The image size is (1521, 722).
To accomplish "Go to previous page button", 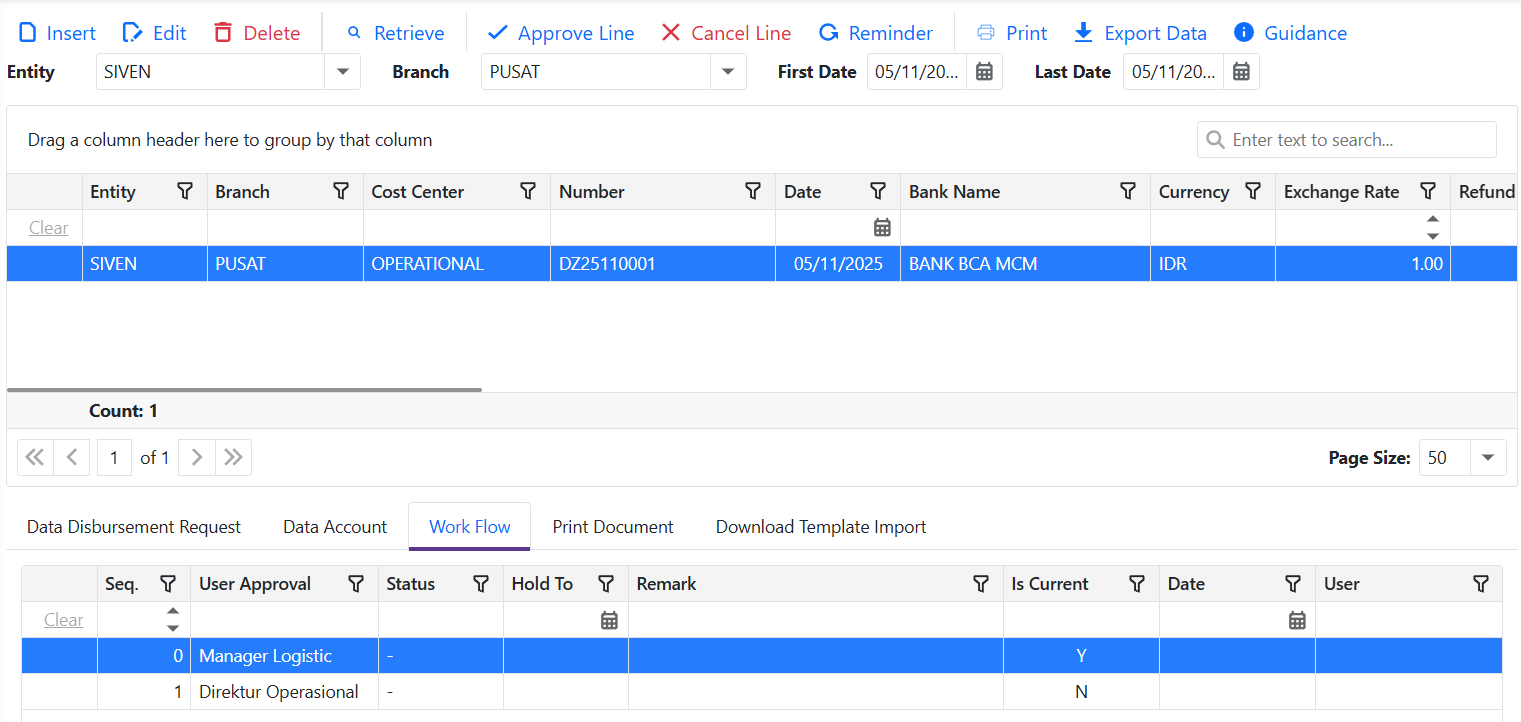I will click(72, 457).
